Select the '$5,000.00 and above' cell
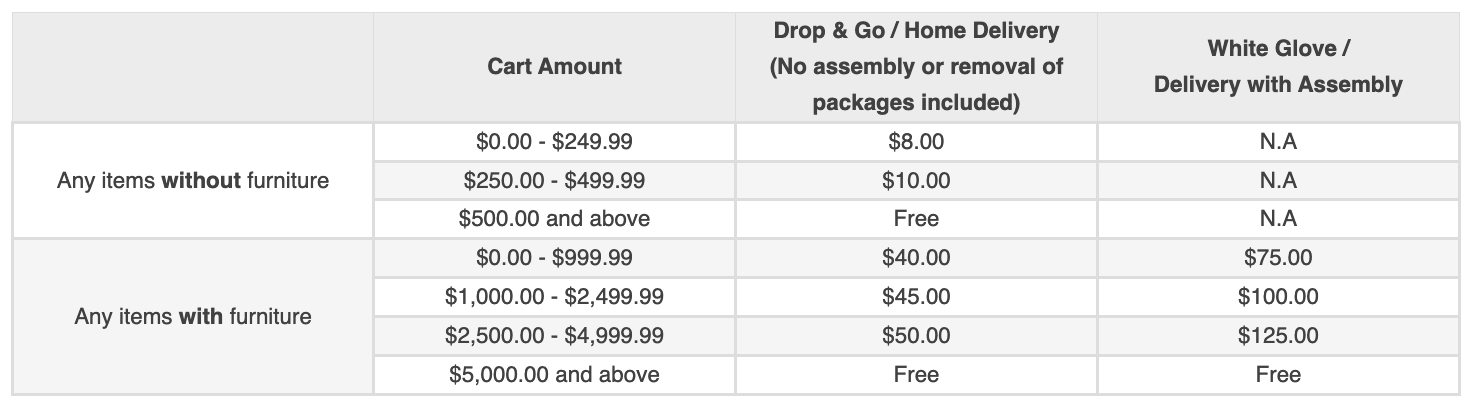The width and height of the screenshot is (1470, 408). coord(554,375)
